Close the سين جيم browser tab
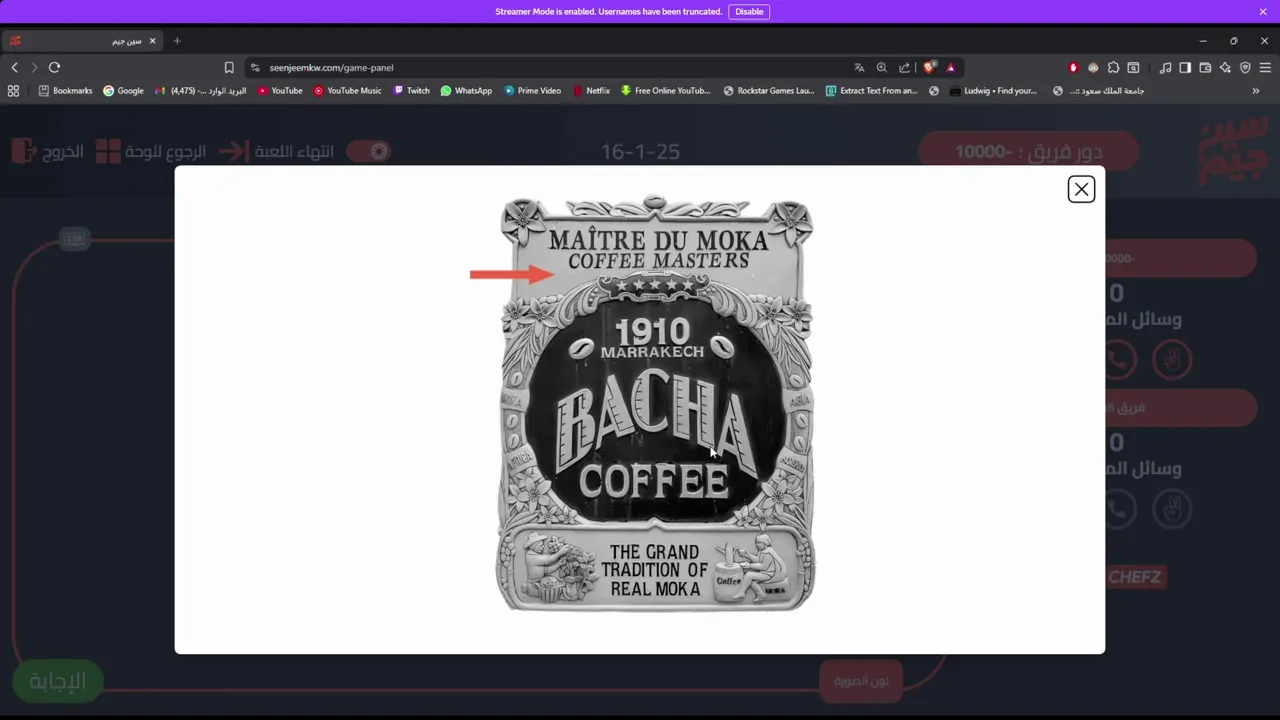This screenshot has height=720, width=1280. pyautogui.click(x=153, y=41)
